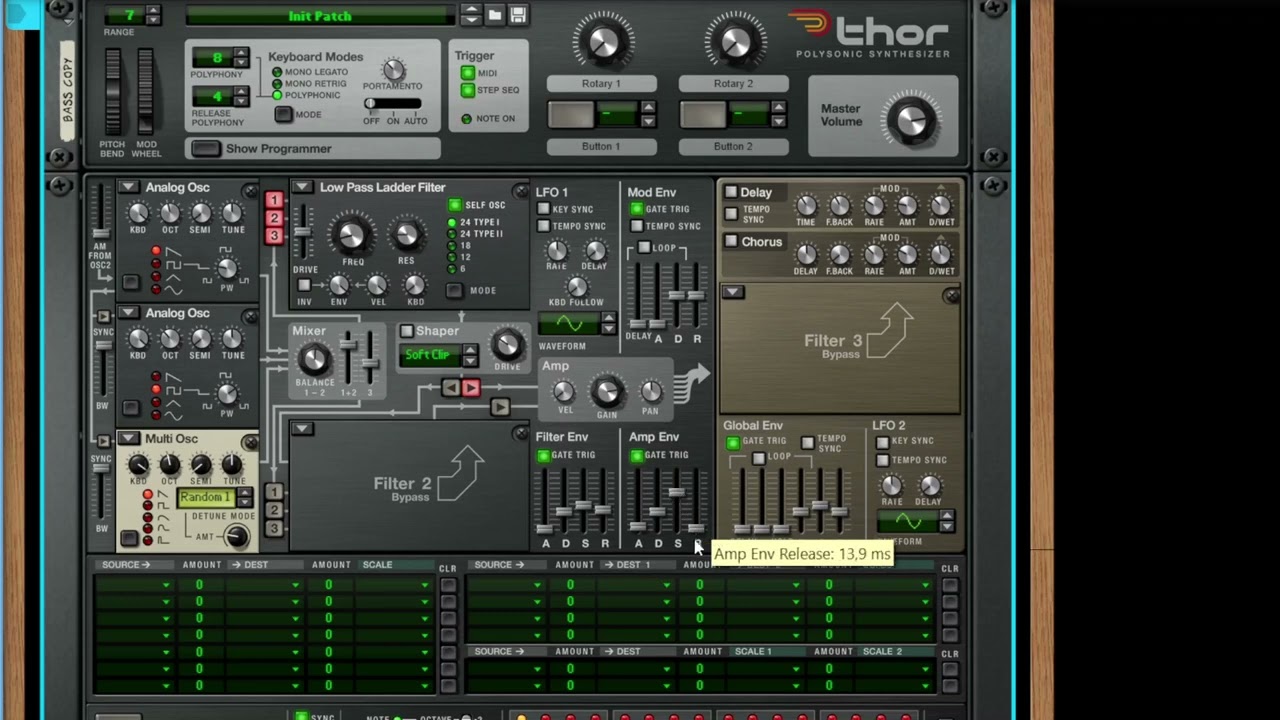Select the Mono Retrig keyboard mode
The width and height of the screenshot is (1280, 720).
[277, 84]
